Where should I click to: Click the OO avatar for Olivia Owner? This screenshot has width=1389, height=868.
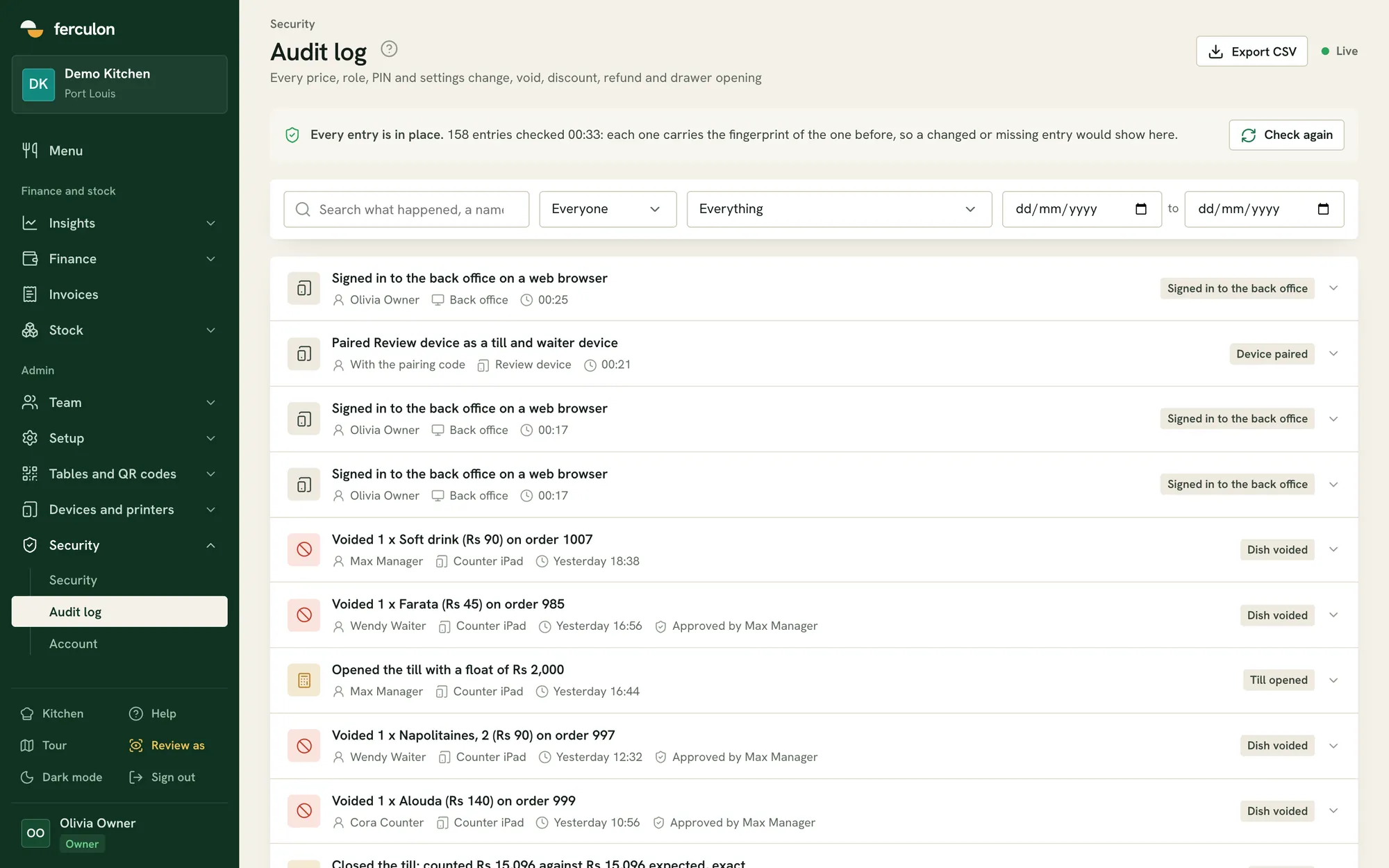(x=35, y=833)
